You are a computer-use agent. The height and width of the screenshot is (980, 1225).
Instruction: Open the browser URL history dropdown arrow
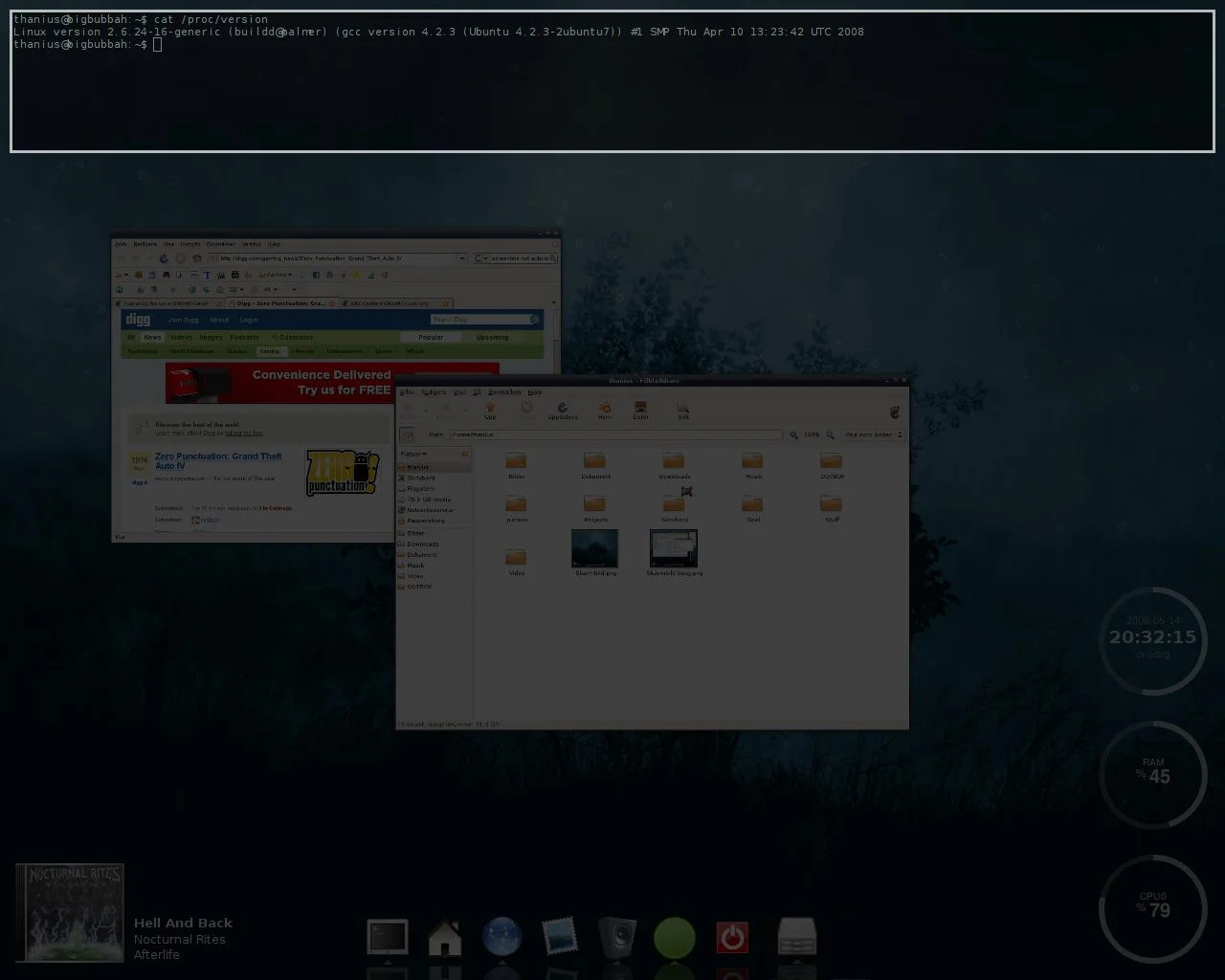(462, 258)
